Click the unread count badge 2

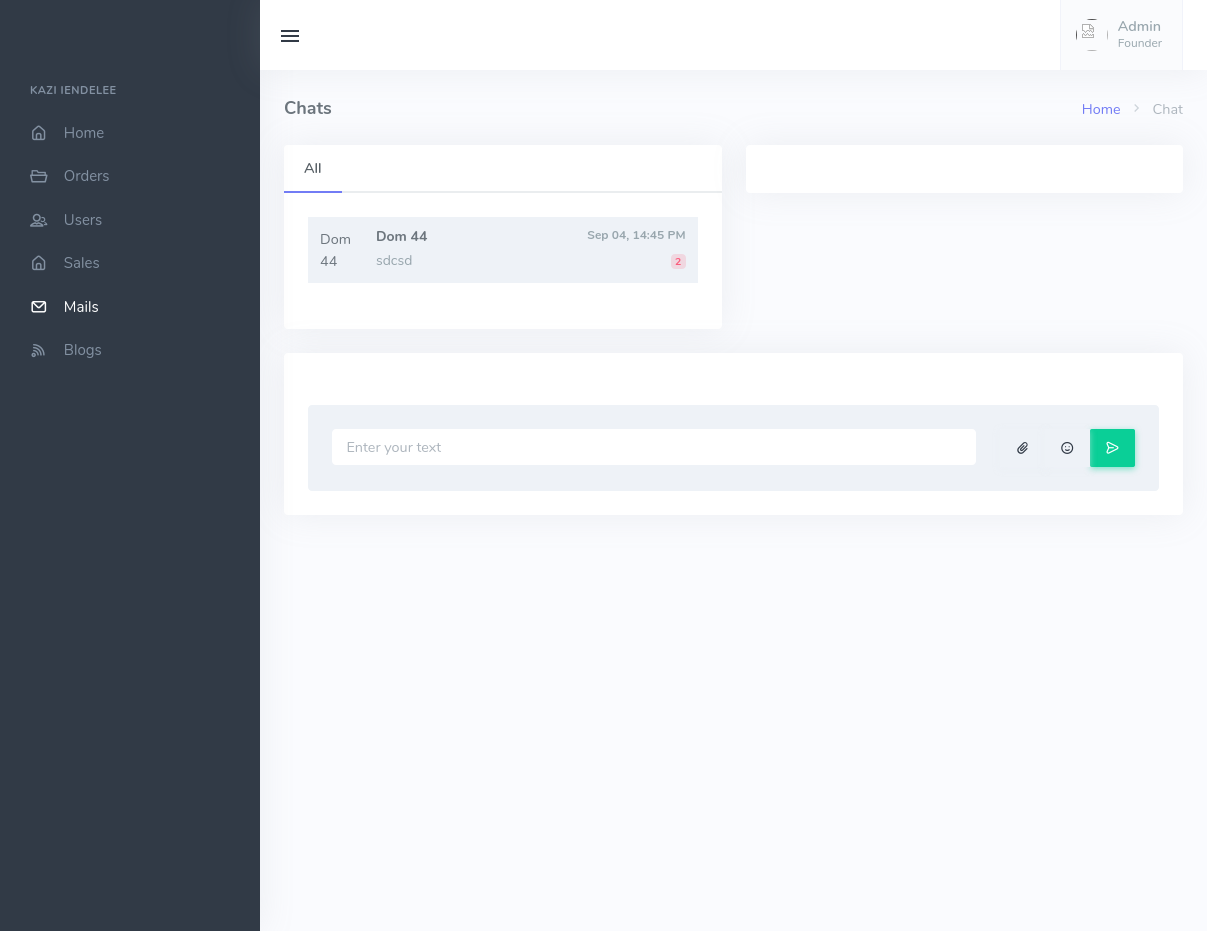pos(678,262)
